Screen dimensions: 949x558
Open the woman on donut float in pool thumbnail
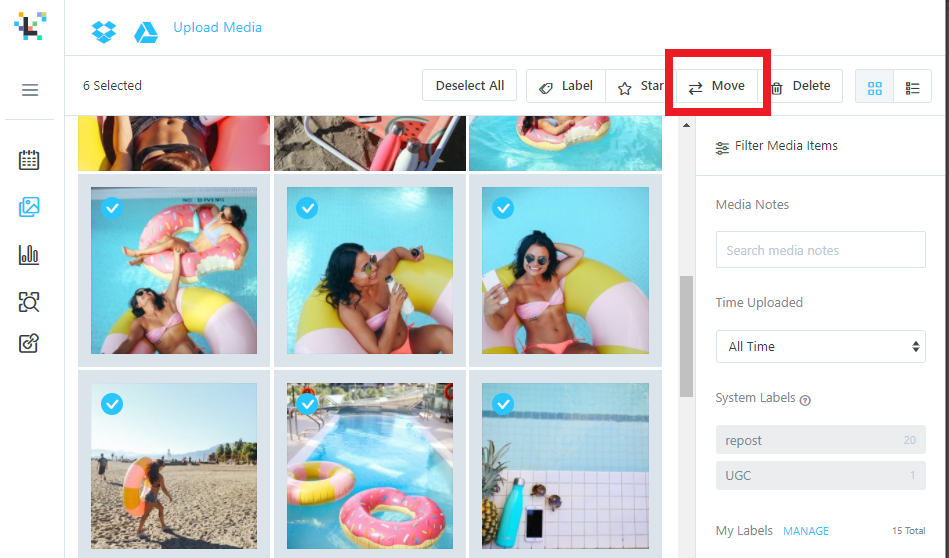[565, 143]
